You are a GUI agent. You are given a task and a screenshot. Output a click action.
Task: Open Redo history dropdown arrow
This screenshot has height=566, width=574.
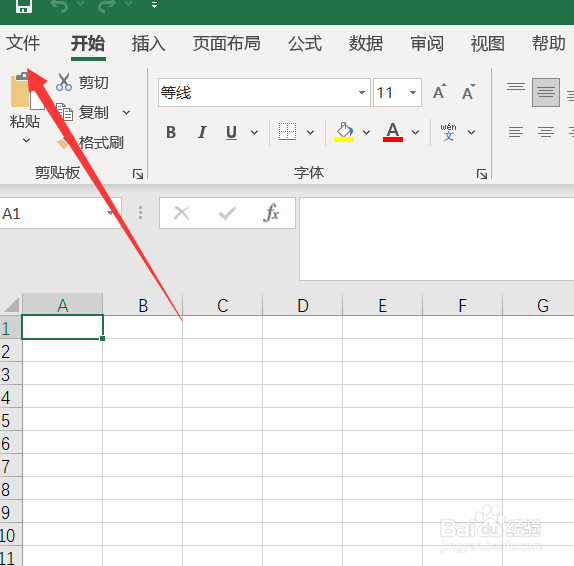tap(128, 4)
